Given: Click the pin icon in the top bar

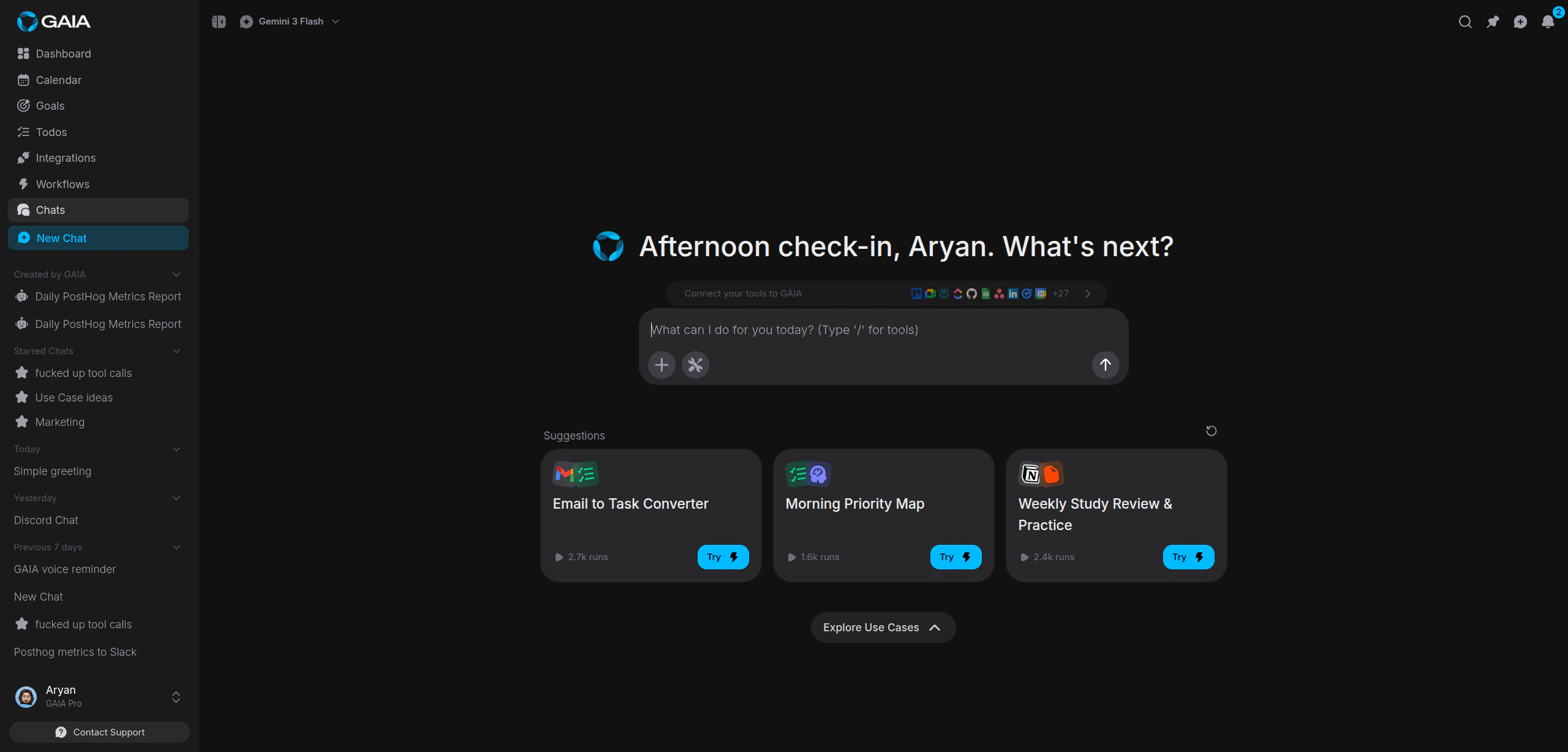Looking at the screenshot, I should click(1493, 21).
